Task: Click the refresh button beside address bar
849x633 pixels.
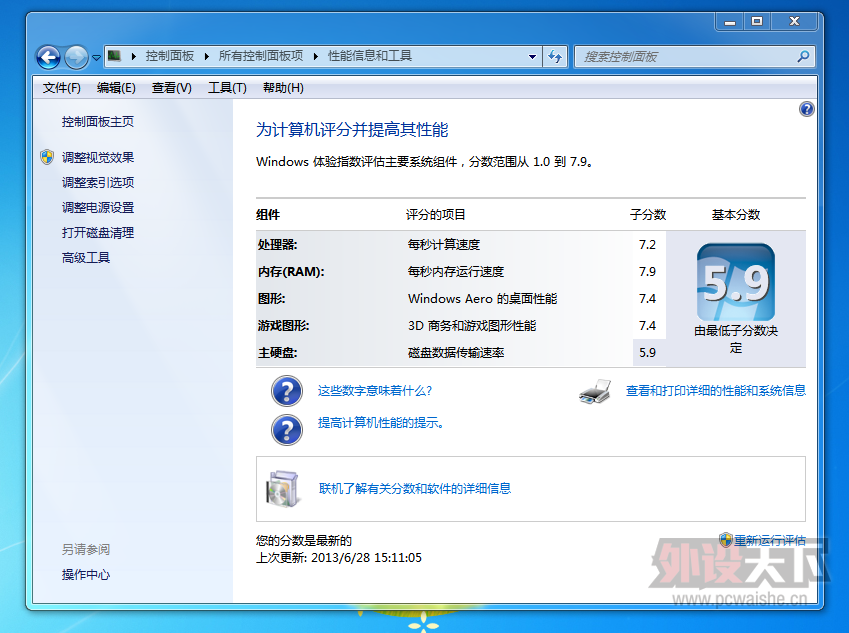Action: 555,56
